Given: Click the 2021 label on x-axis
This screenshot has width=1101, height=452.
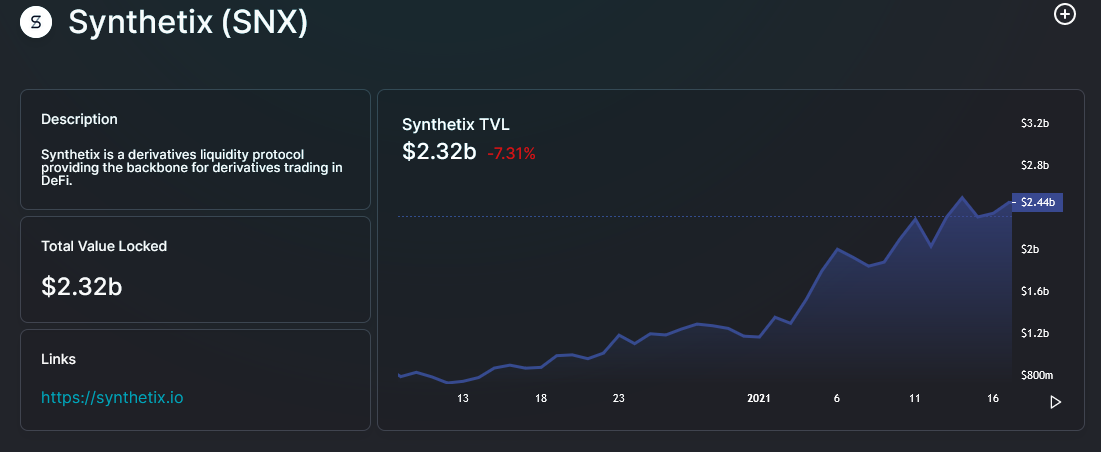Looking at the screenshot, I should click(759, 398).
